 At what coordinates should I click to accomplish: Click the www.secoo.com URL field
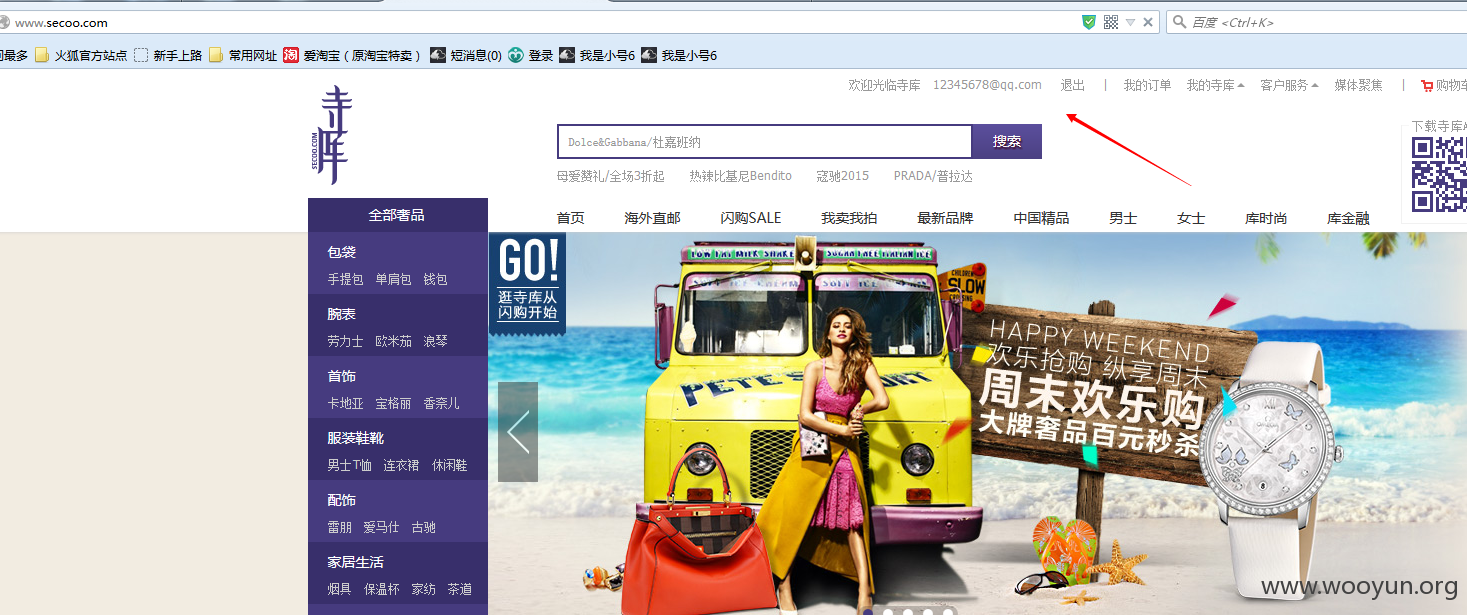pos(540,22)
